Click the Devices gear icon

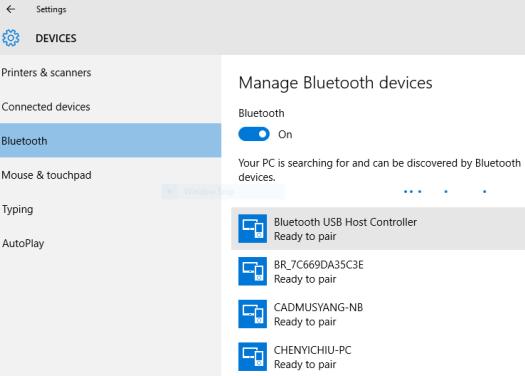coord(11,38)
